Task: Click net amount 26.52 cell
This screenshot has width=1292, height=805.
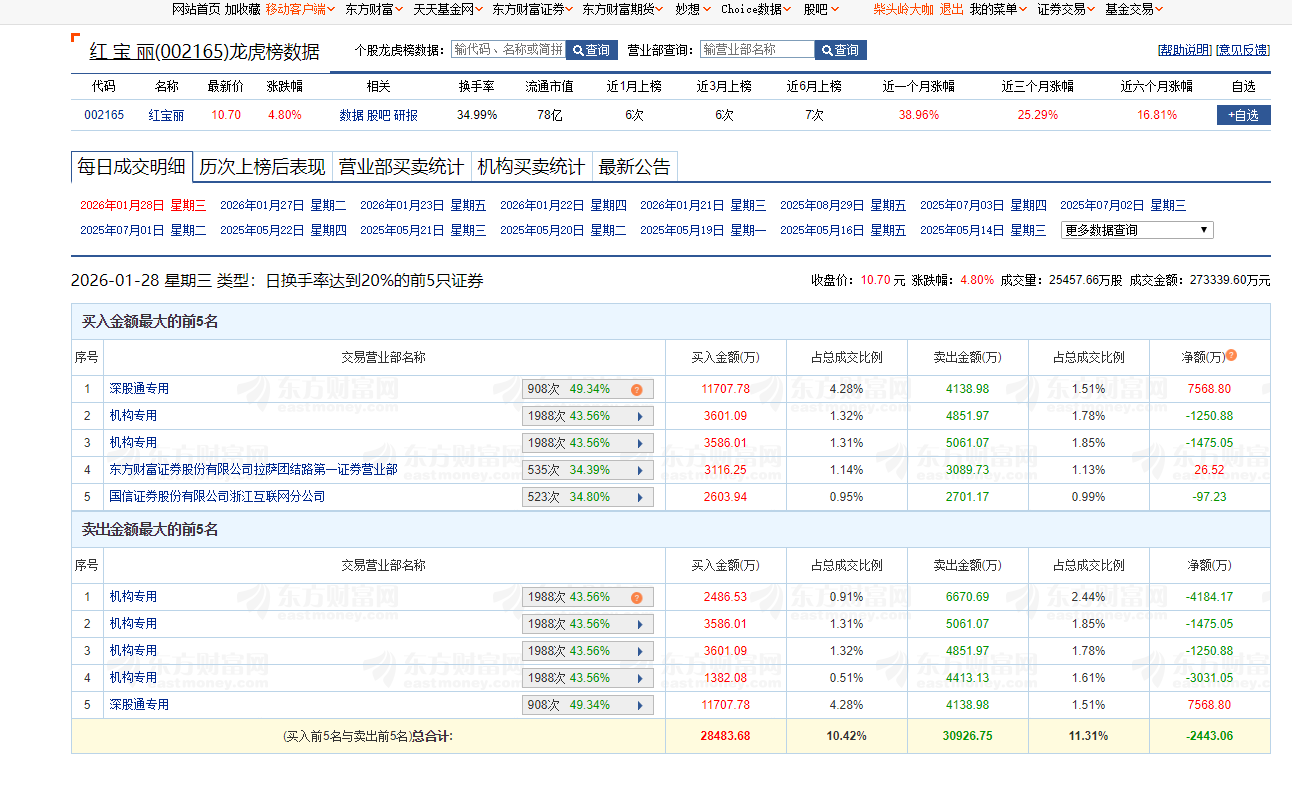Action: click(x=1209, y=470)
